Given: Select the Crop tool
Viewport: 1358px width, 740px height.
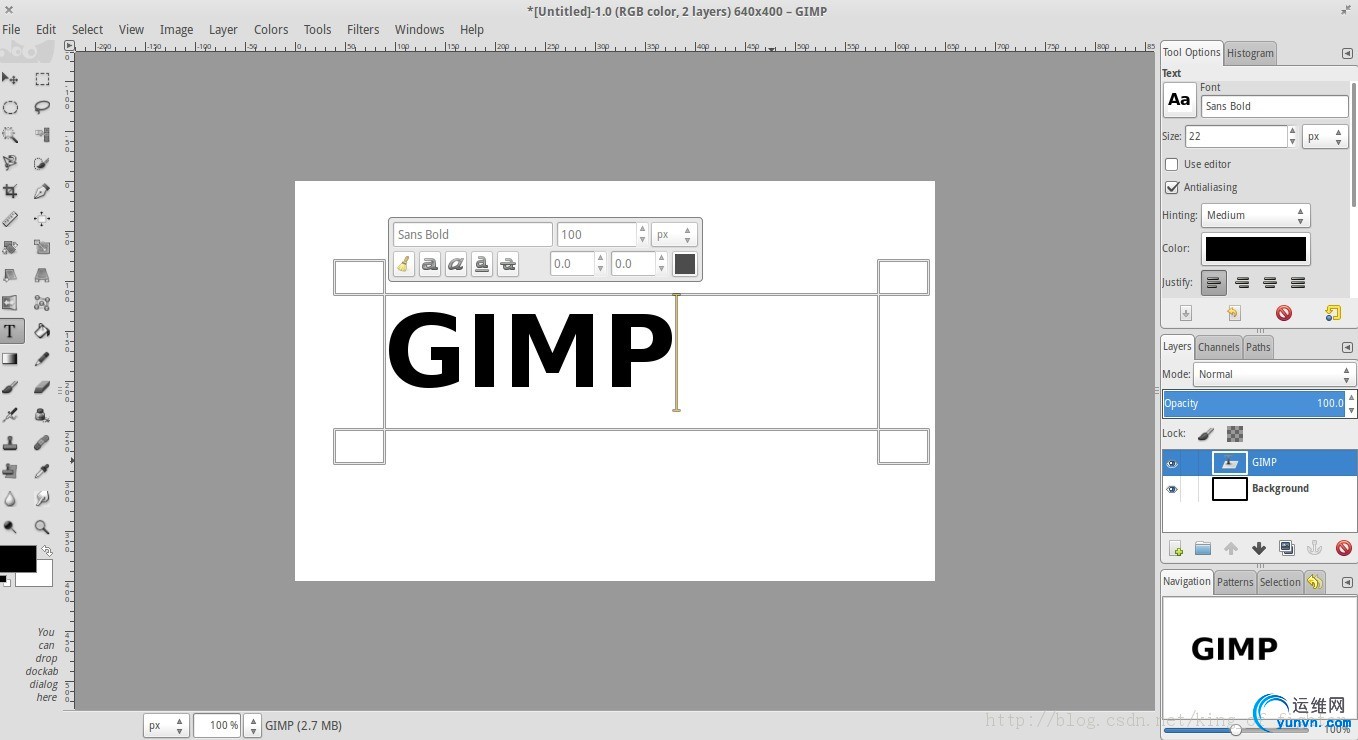Looking at the screenshot, I should tap(10, 191).
